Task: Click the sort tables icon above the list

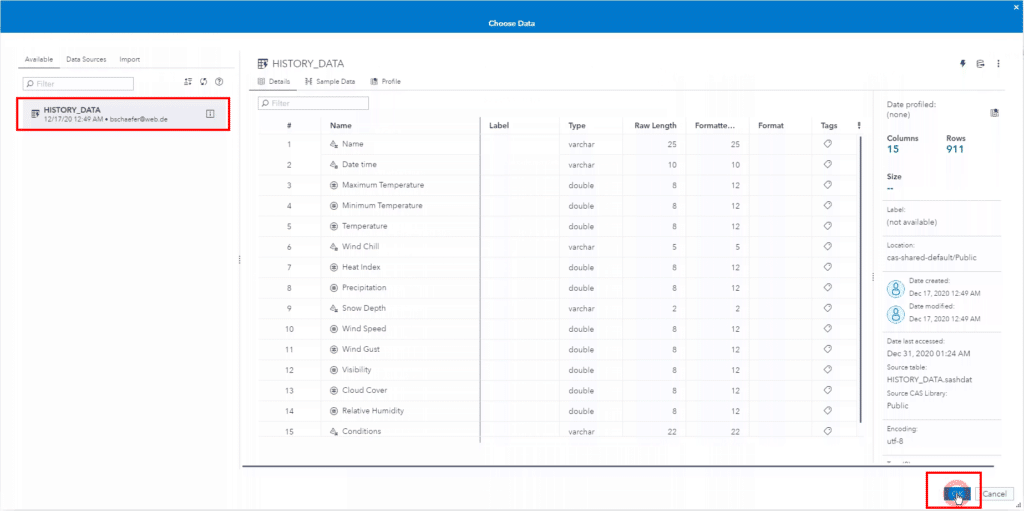Action: [189, 82]
